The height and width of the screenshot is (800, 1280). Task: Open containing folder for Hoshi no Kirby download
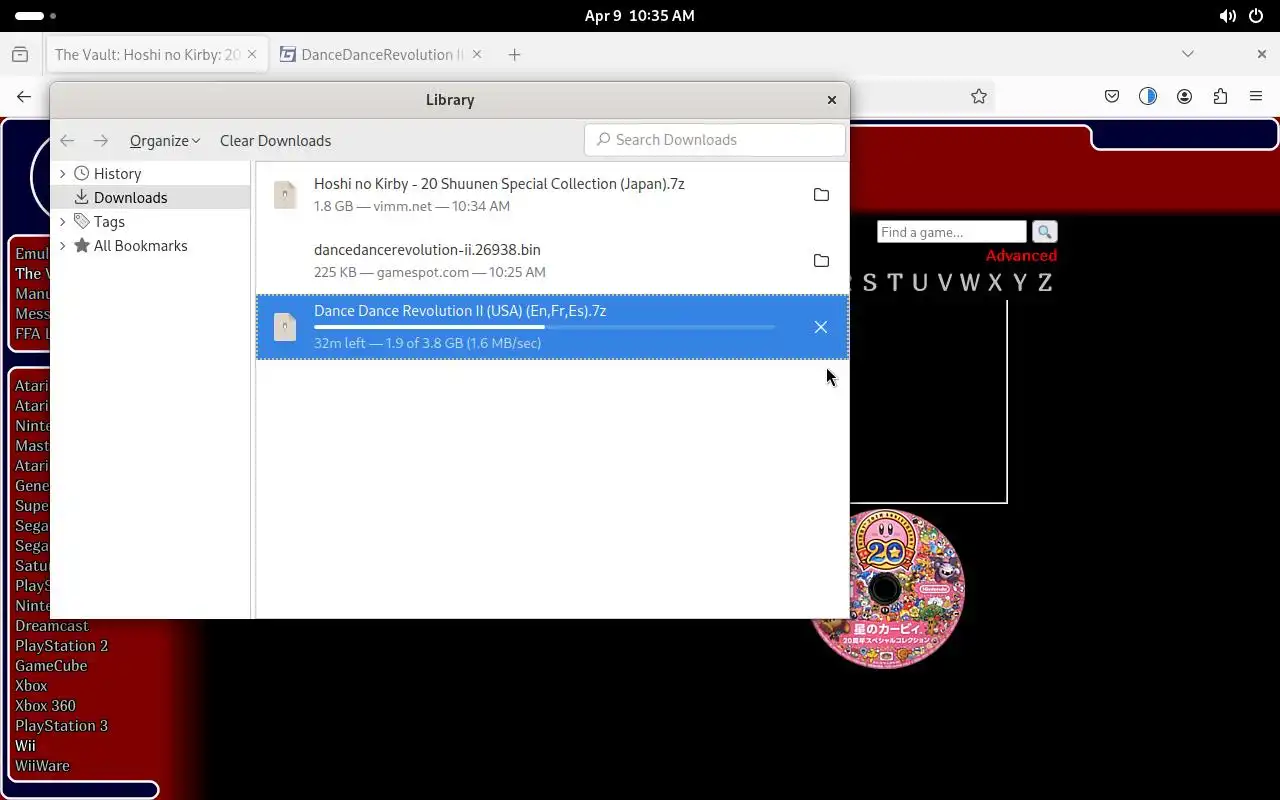click(x=821, y=195)
